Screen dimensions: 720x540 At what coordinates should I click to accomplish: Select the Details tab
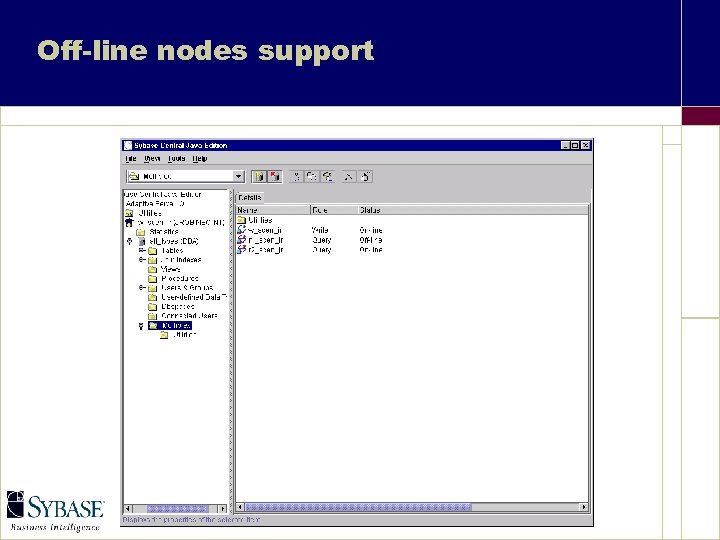coord(250,197)
